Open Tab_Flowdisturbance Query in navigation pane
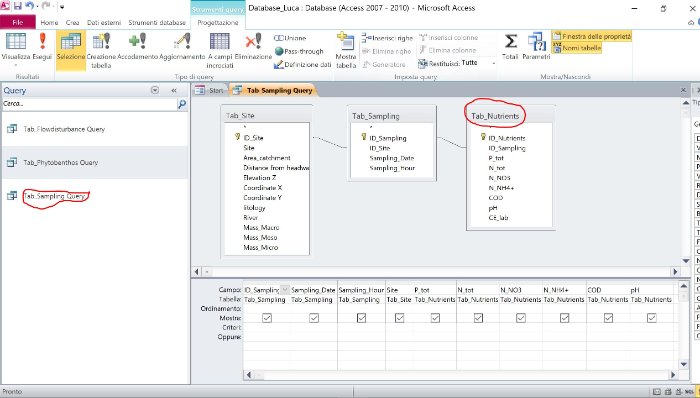Image resolution: width=700 pixels, height=398 pixels. tap(64, 129)
